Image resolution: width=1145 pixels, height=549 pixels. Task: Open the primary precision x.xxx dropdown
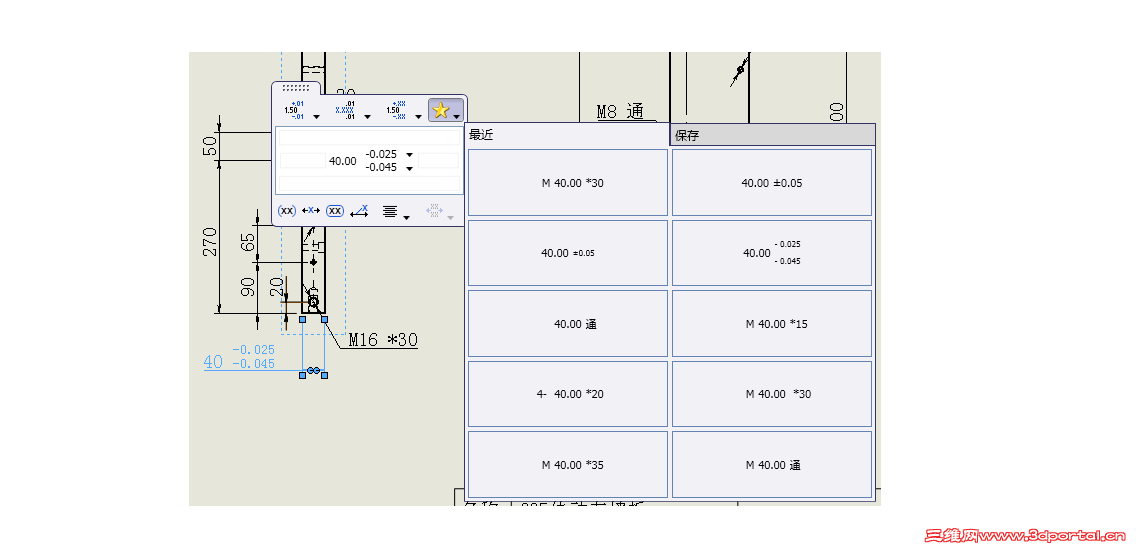(x=367, y=116)
